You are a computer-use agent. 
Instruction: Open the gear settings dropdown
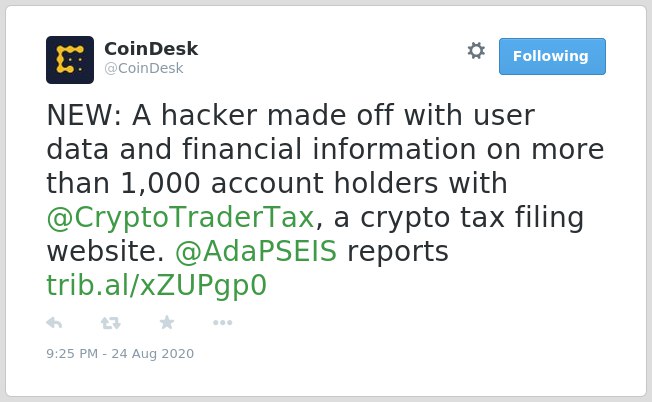pyautogui.click(x=476, y=51)
